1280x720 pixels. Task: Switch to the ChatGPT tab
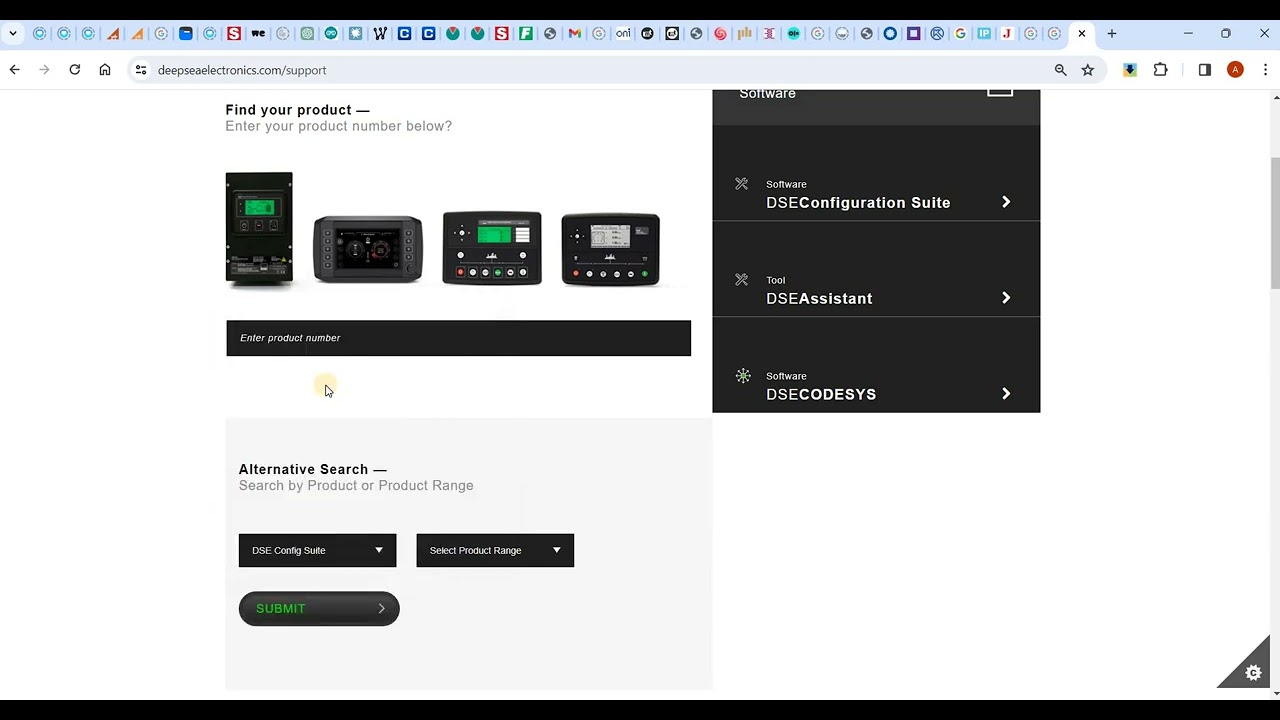click(x=307, y=33)
